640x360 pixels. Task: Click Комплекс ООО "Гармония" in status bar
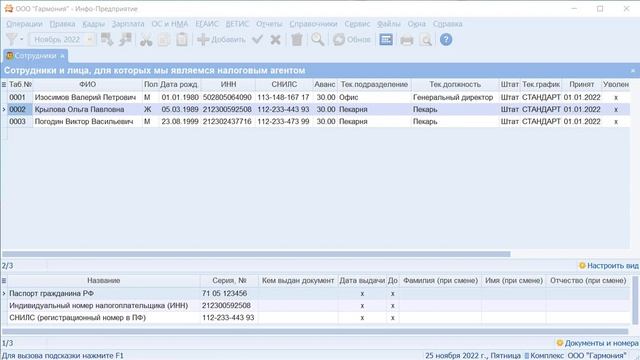(x=575, y=356)
